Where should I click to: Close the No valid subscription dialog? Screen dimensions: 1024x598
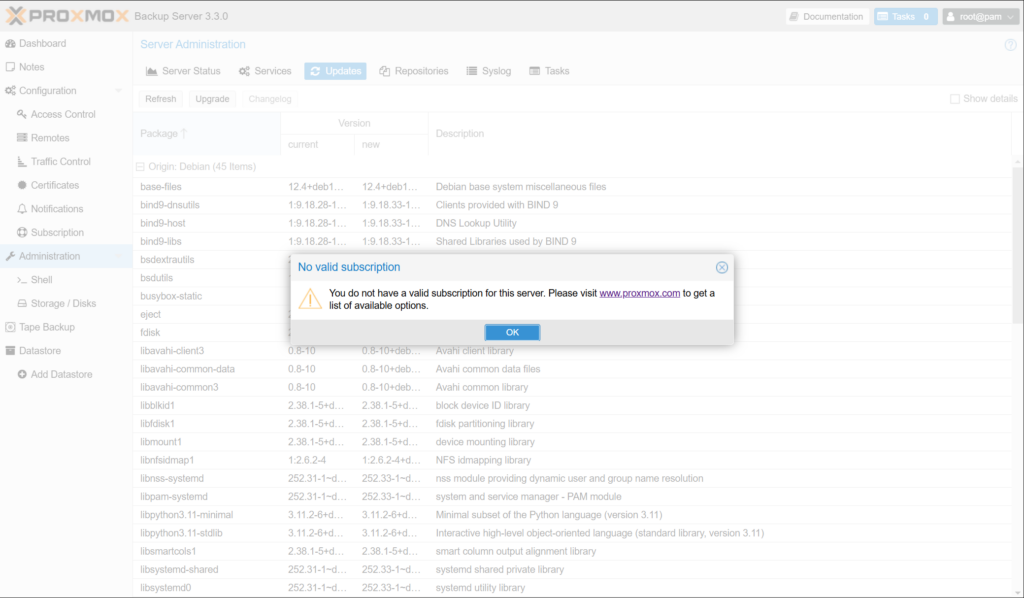[722, 267]
